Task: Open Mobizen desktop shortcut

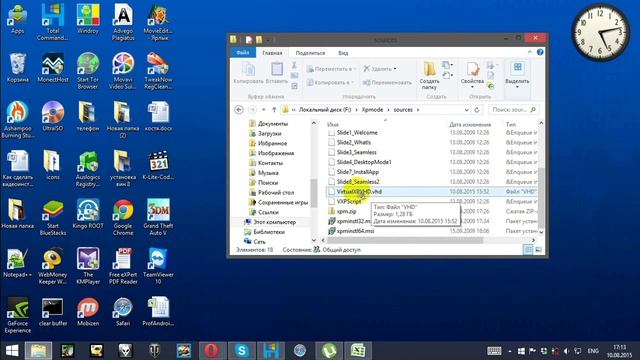Action: tap(88, 311)
